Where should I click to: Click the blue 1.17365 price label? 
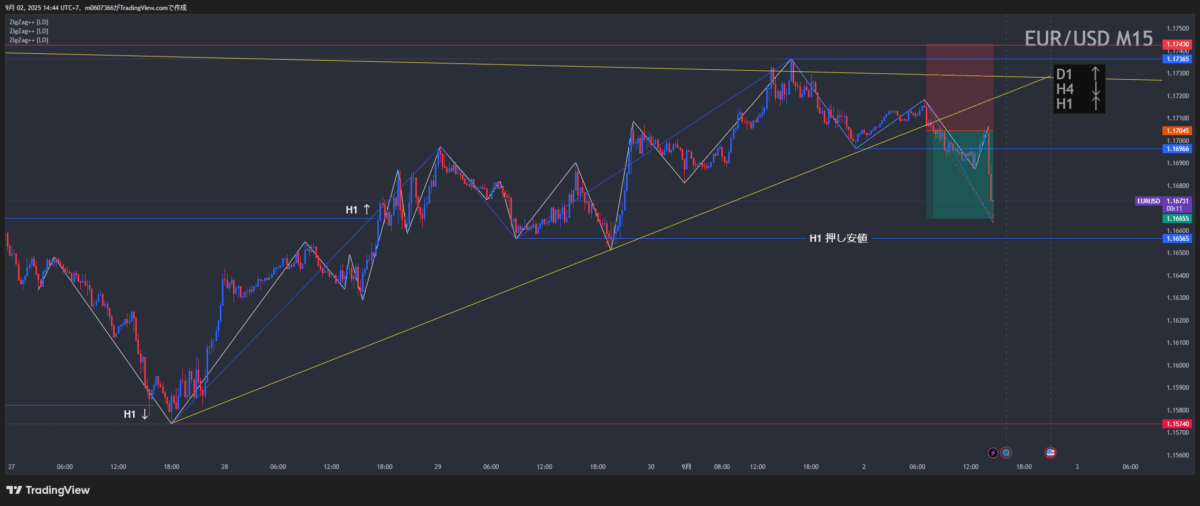pyautogui.click(x=1177, y=59)
